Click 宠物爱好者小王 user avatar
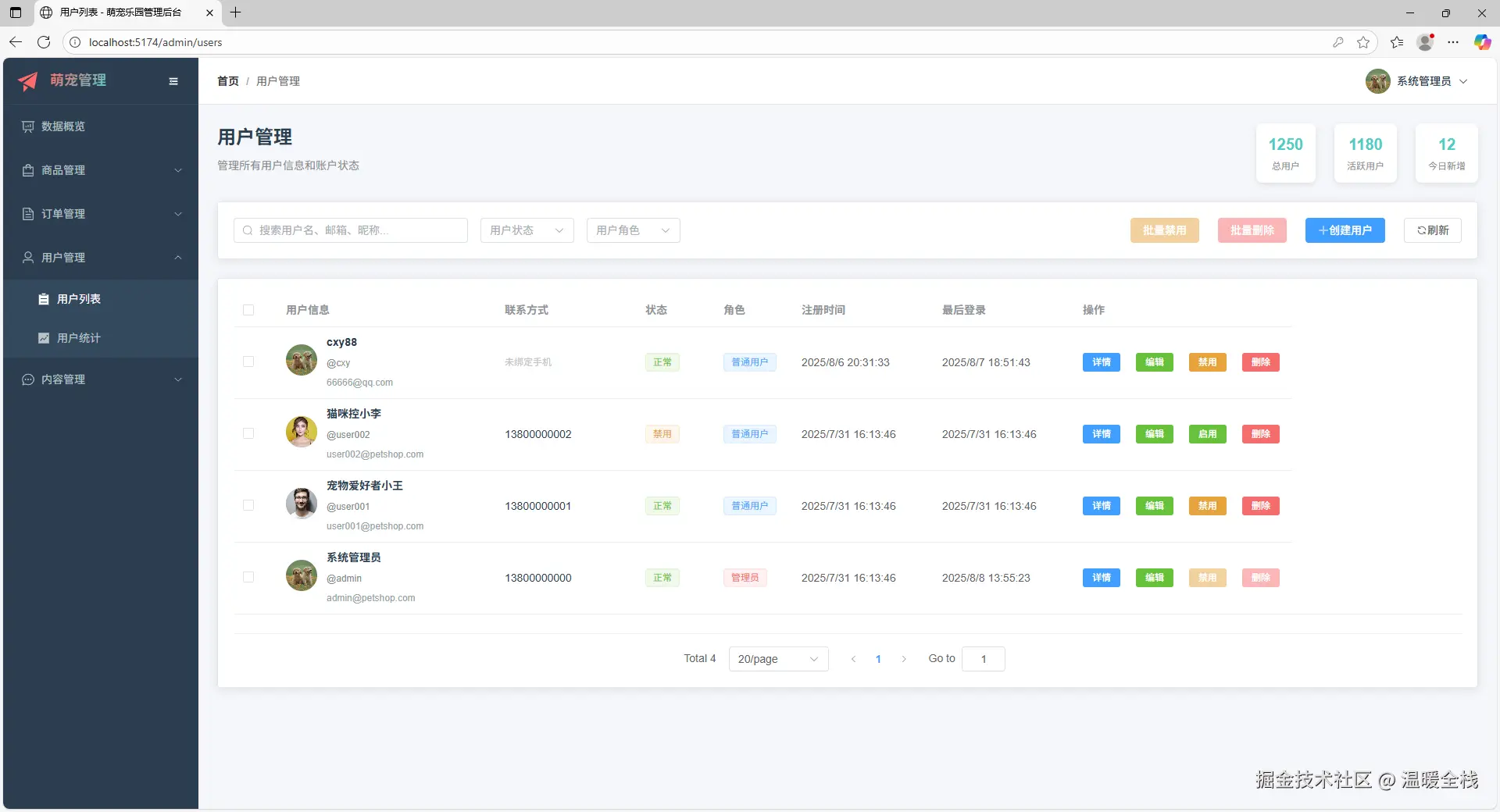This screenshot has height=812, width=1500. click(x=302, y=504)
